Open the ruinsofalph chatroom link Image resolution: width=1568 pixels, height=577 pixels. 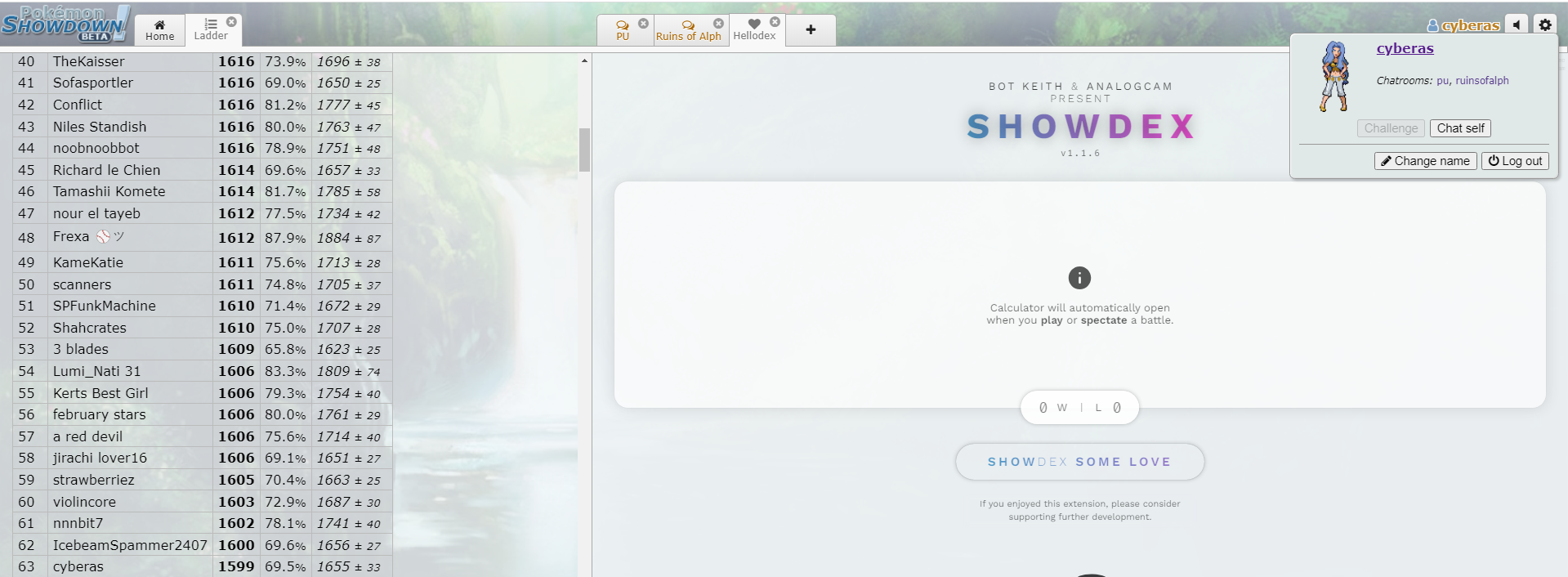click(x=1481, y=80)
